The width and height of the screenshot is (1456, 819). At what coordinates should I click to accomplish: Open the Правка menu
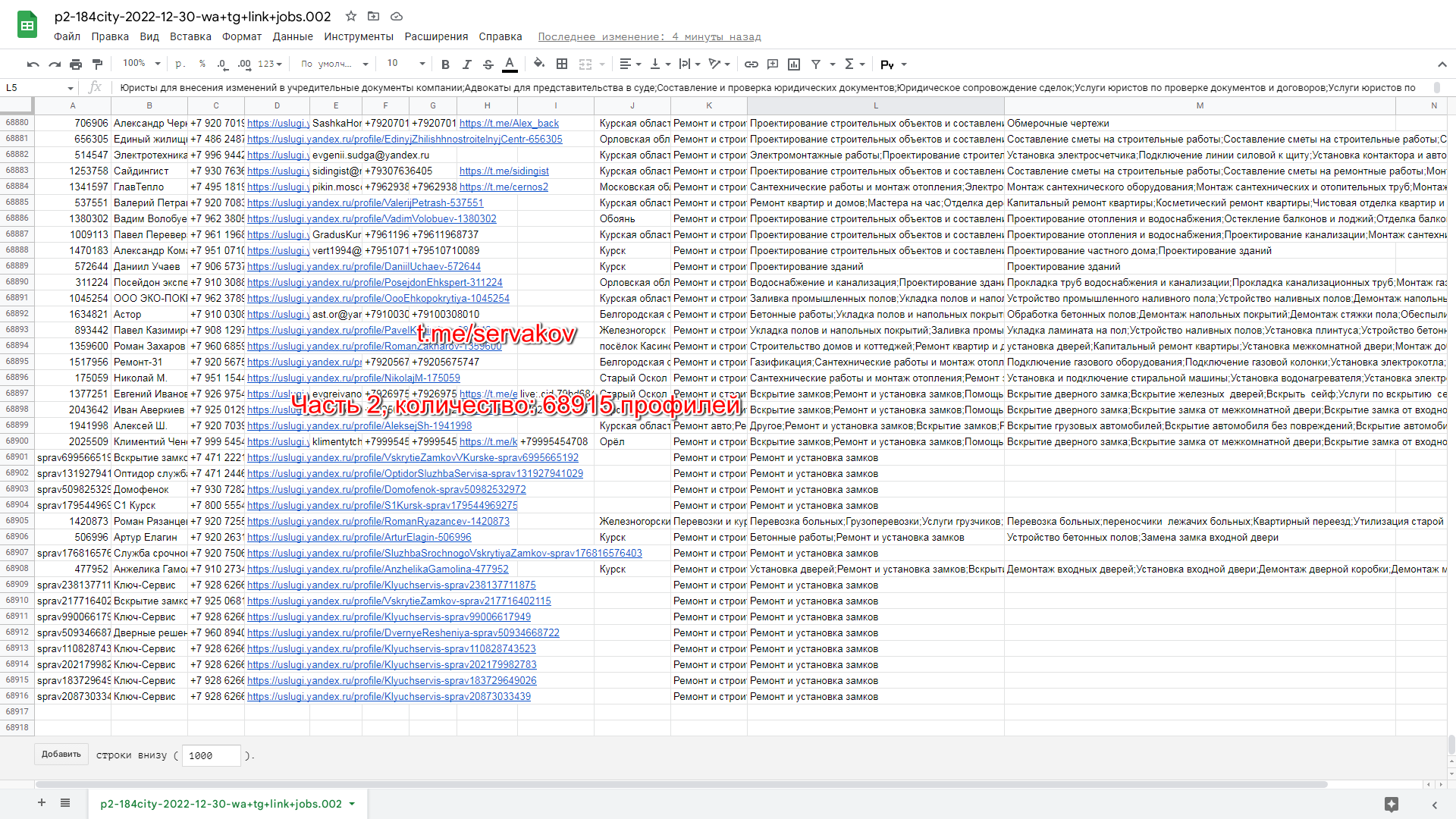point(110,36)
